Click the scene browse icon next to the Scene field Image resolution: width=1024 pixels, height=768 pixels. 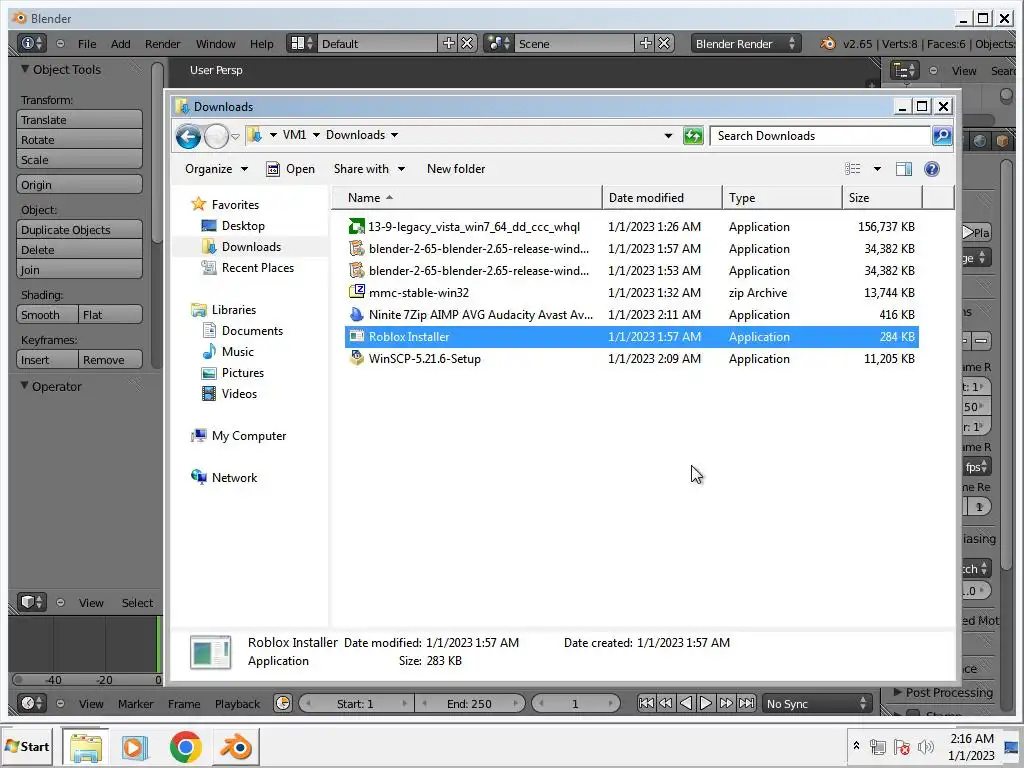499,43
